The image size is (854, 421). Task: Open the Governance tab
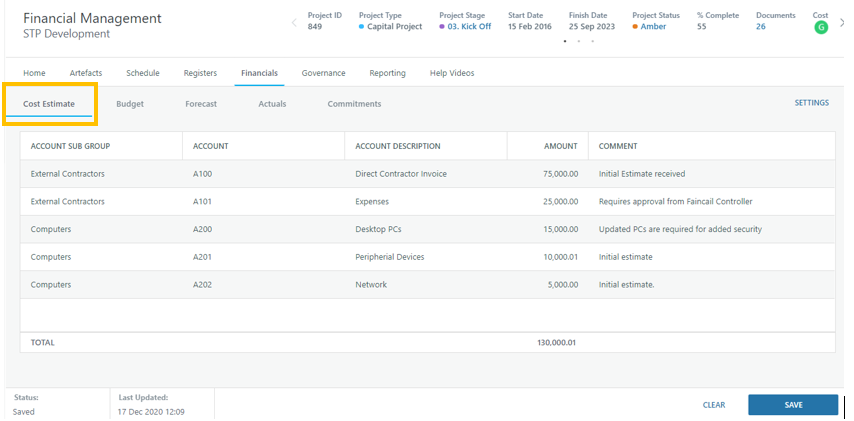[324, 73]
